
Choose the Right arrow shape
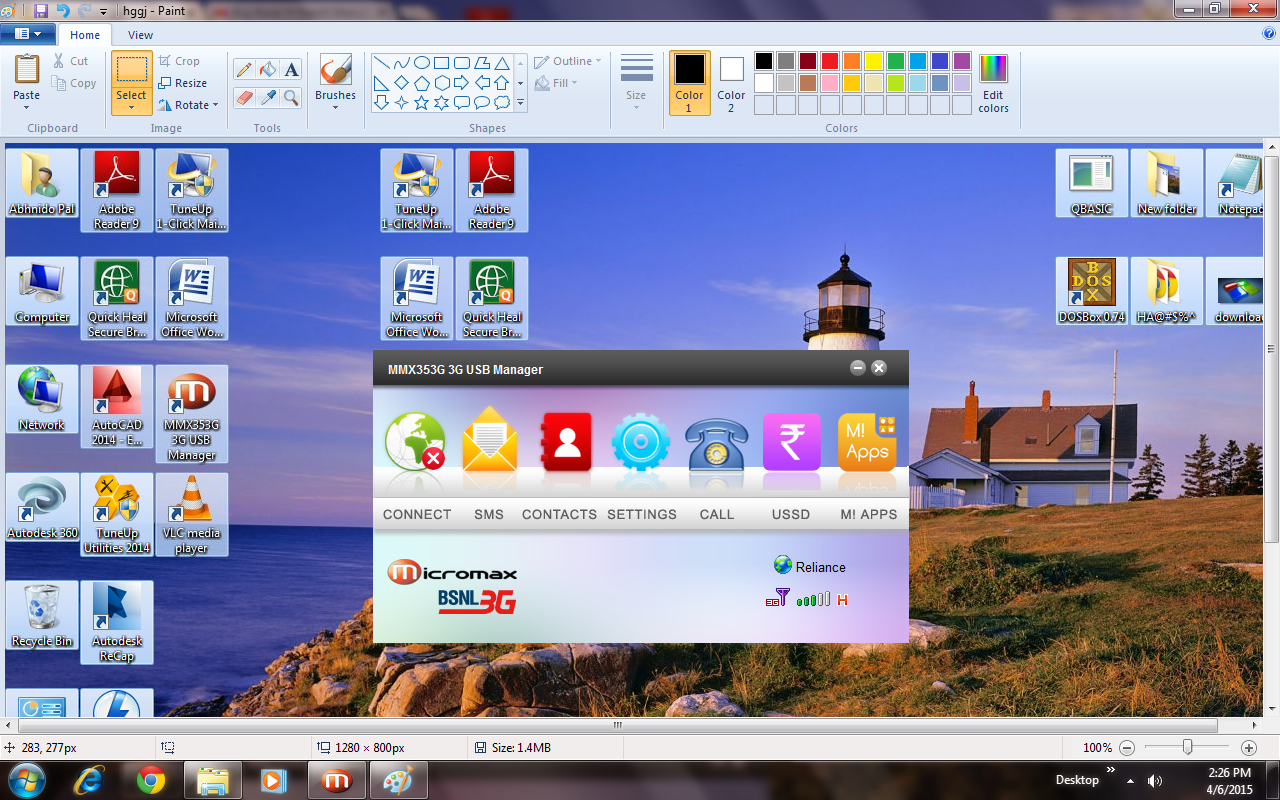pos(462,83)
